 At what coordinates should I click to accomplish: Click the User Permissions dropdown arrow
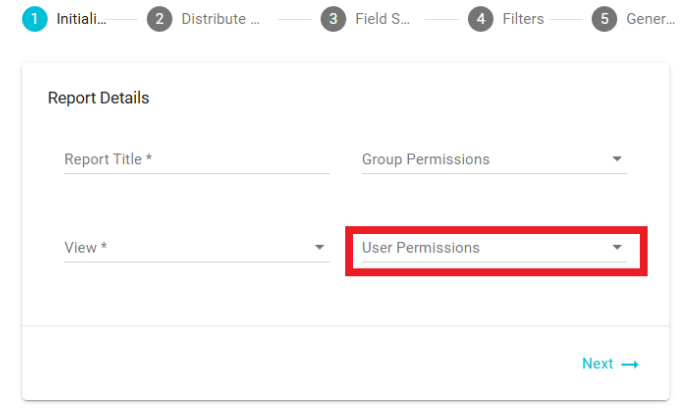[617, 247]
